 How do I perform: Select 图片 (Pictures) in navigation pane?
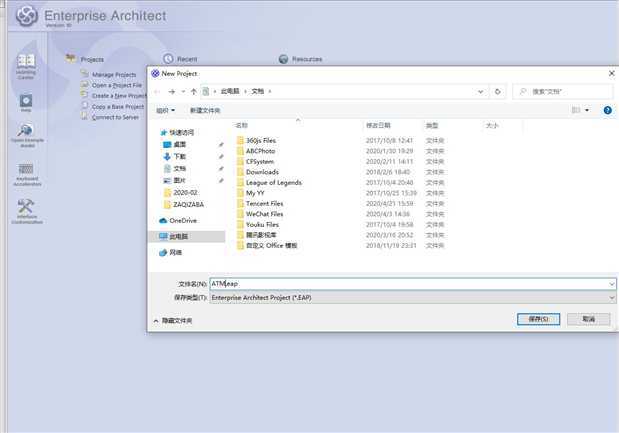pyautogui.click(x=180, y=180)
